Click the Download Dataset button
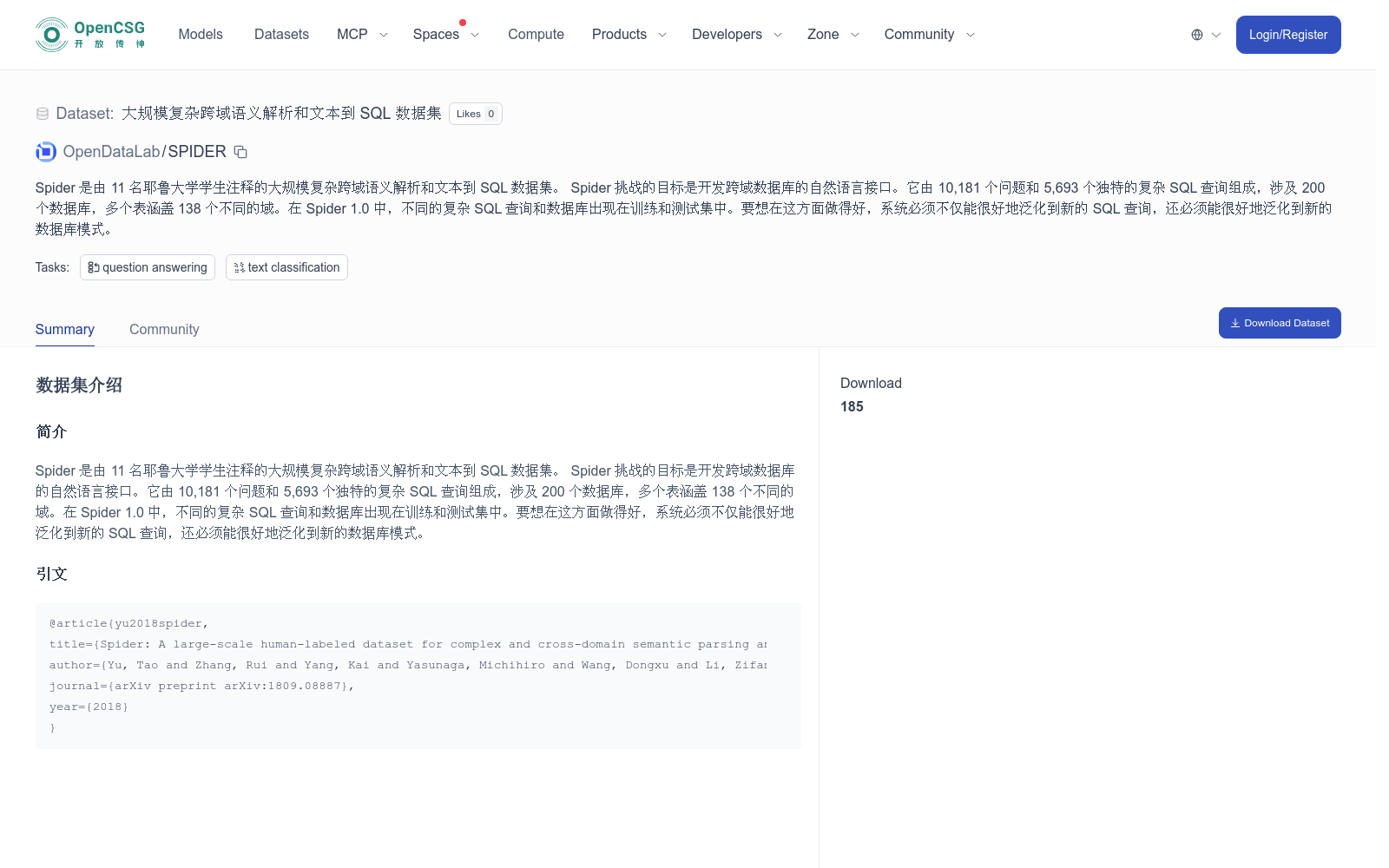 click(1280, 323)
